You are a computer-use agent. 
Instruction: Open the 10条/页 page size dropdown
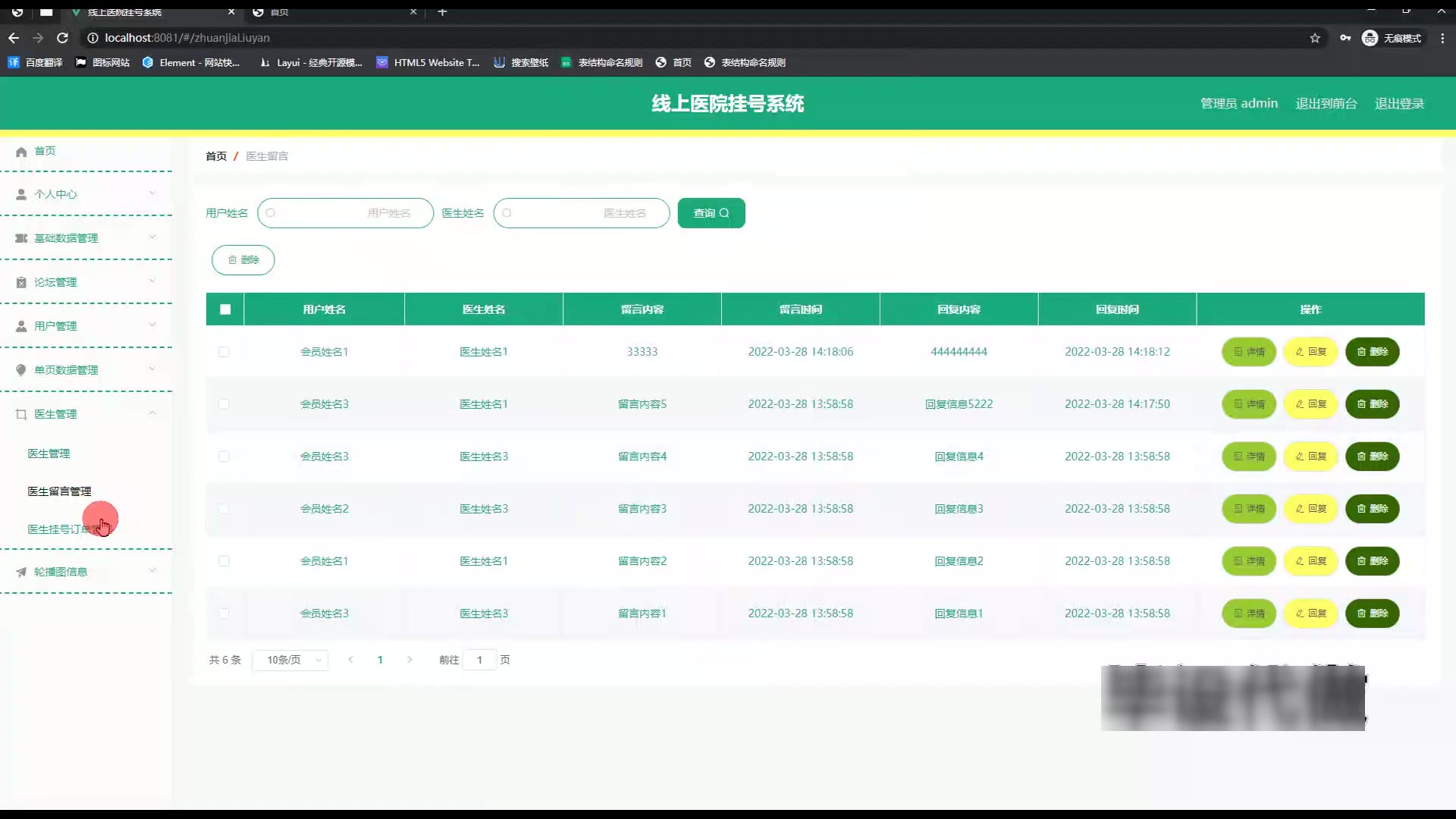click(x=290, y=661)
